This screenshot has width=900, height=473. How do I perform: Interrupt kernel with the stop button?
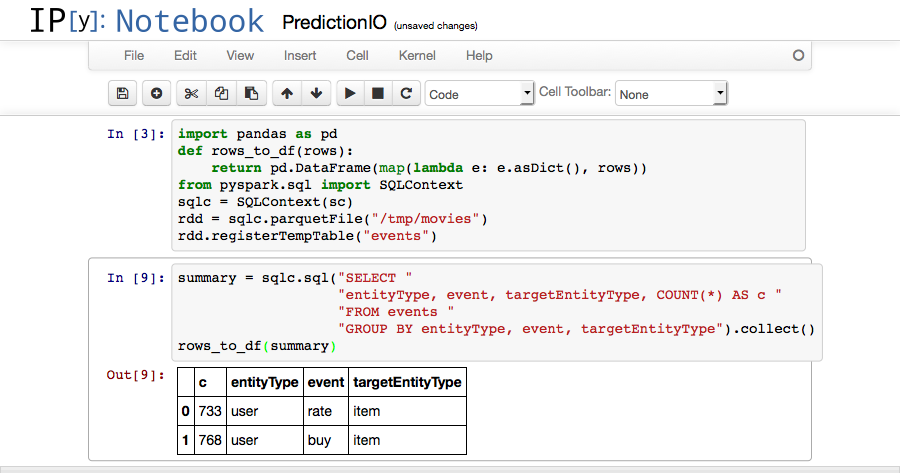tap(378, 94)
